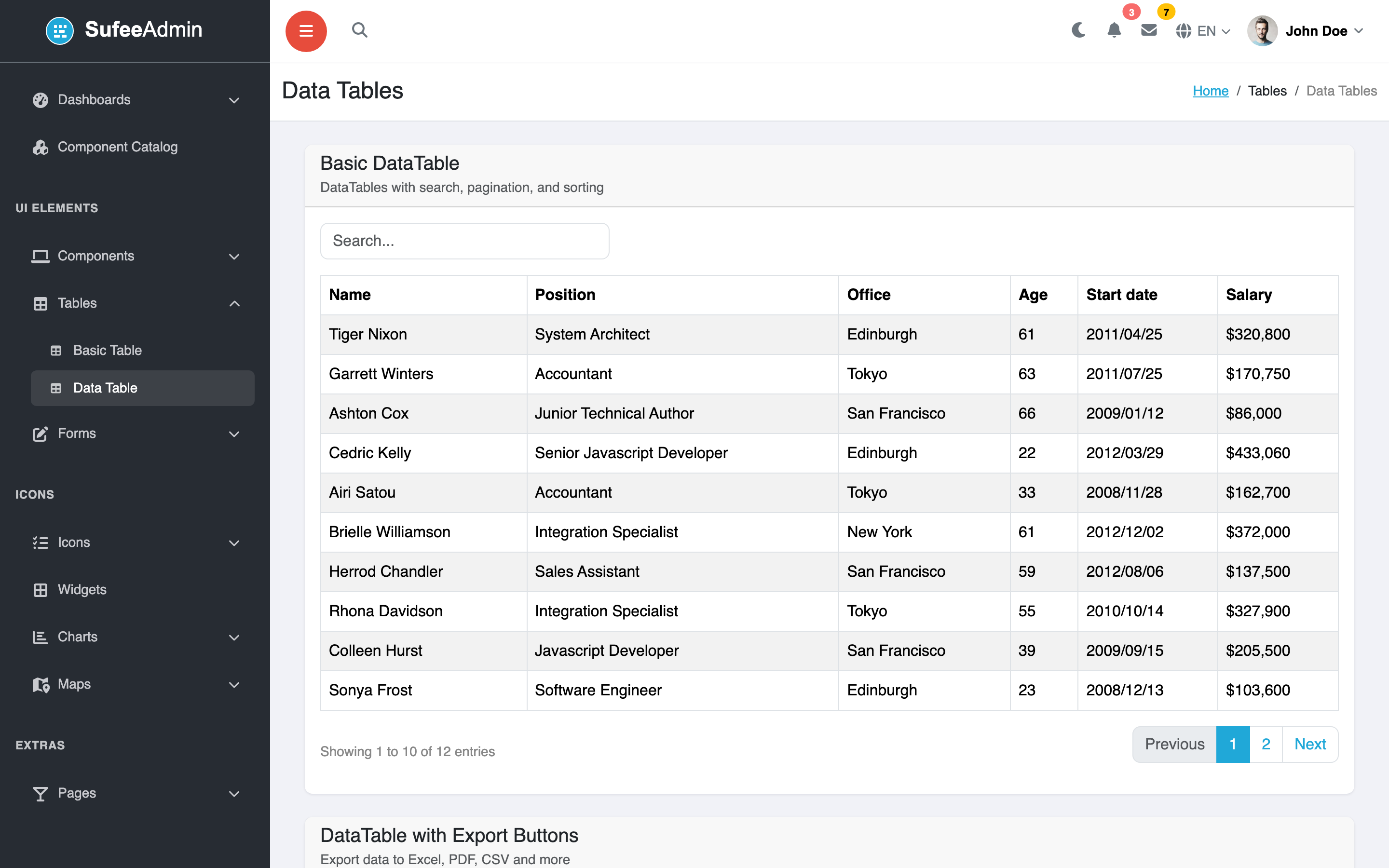The height and width of the screenshot is (868, 1389).
Task: Go to page 2 of the table
Action: (x=1266, y=744)
